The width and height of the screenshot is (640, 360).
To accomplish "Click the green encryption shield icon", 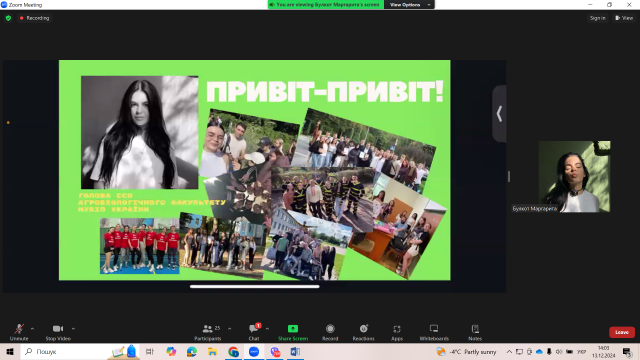I will (8, 18).
